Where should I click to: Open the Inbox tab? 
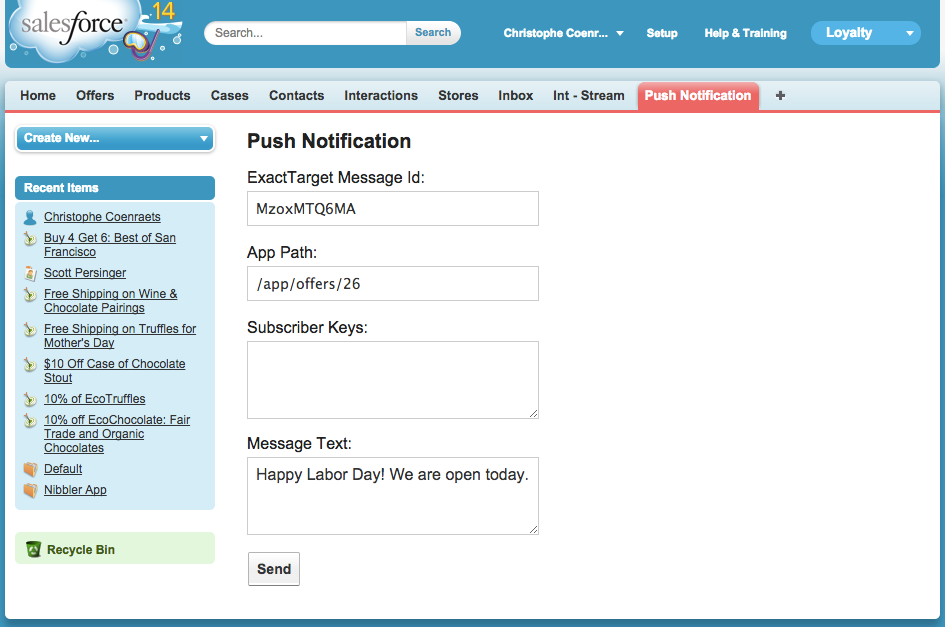tap(516, 95)
